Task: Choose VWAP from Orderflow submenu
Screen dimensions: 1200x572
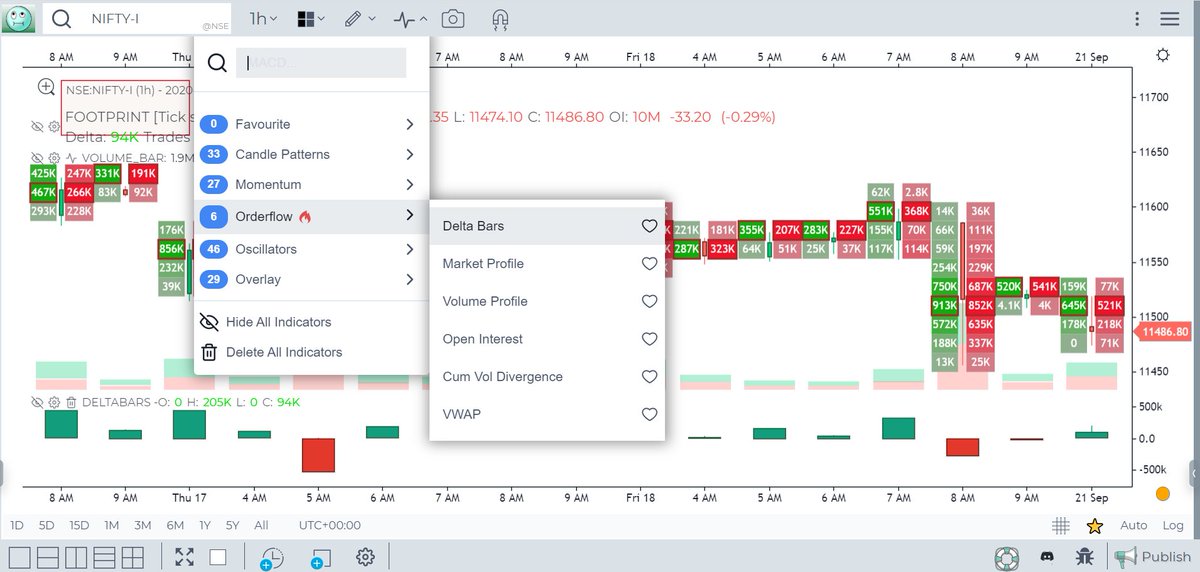Action: pos(547,414)
